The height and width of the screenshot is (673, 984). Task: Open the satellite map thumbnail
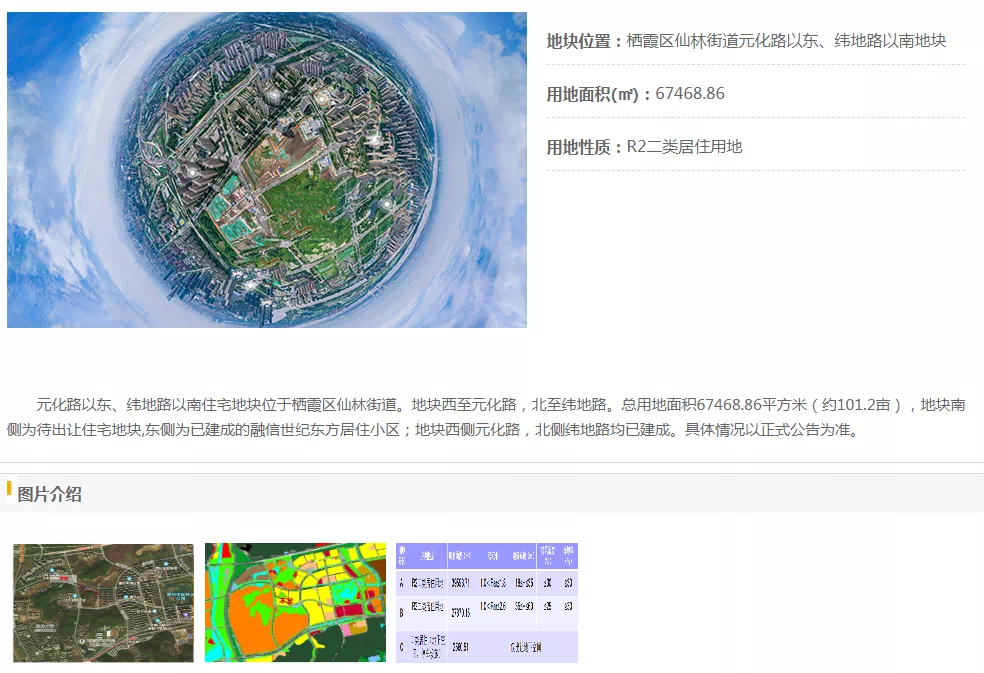pos(103,602)
